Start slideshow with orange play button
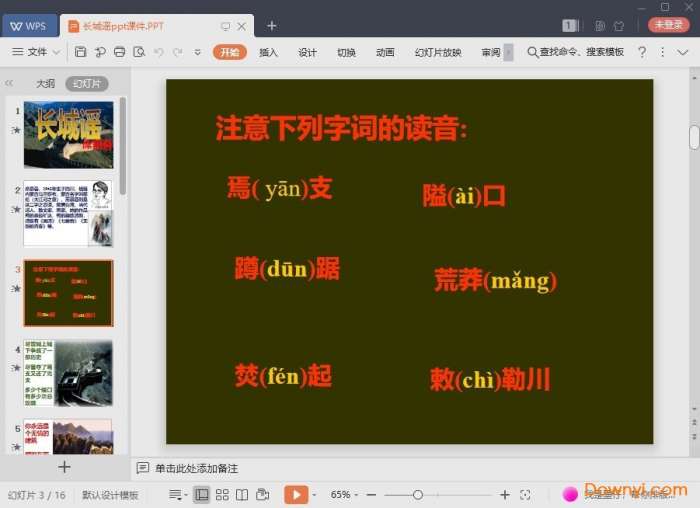Image resolution: width=700 pixels, height=508 pixels. 296,495
